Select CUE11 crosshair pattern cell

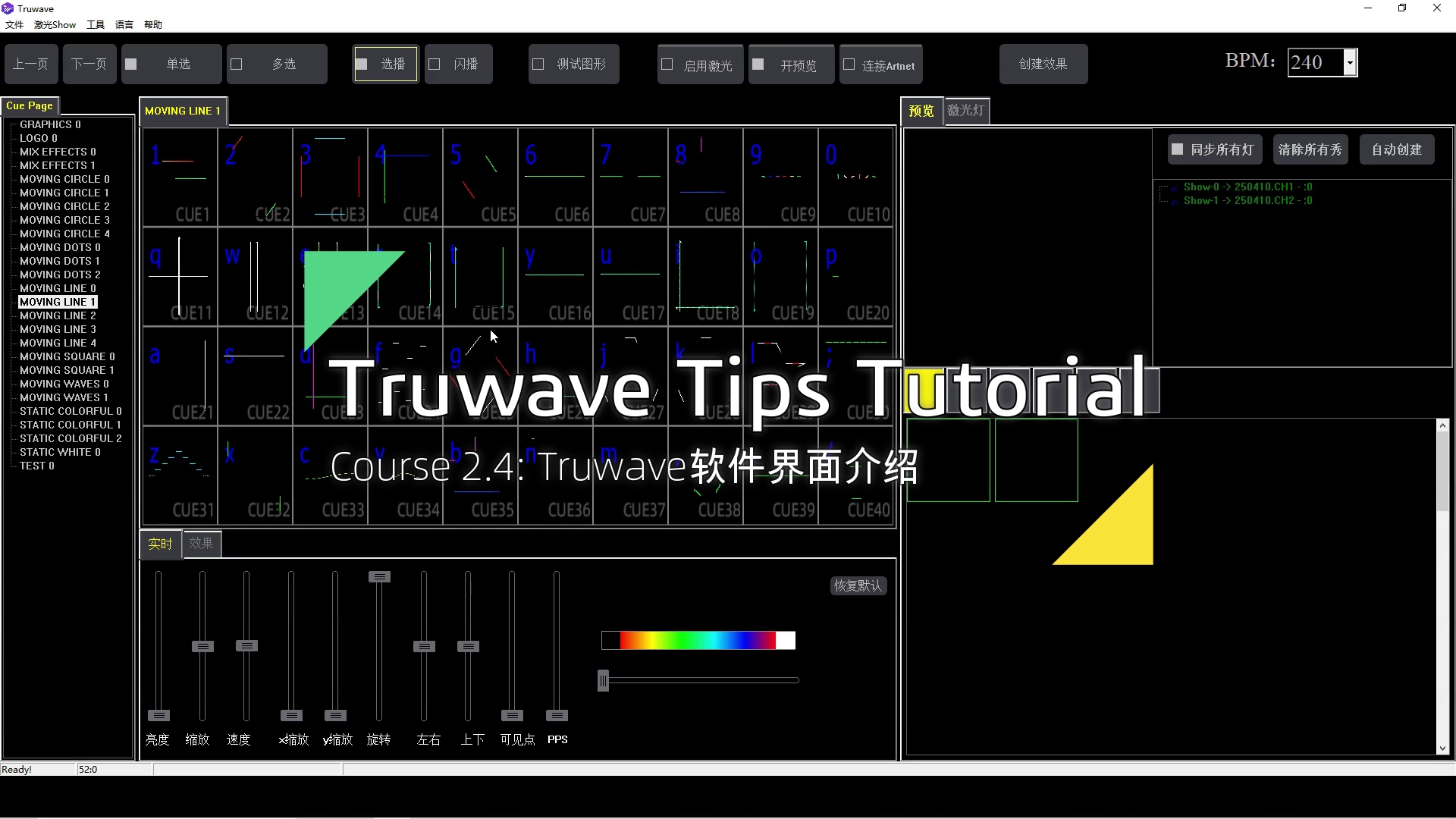coord(180,276)
